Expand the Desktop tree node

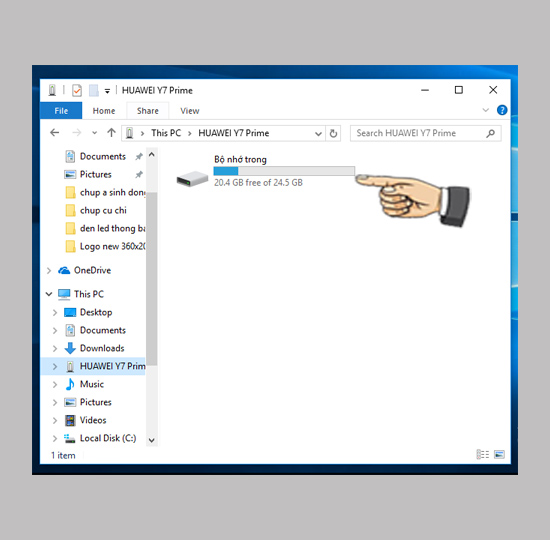click(x=55, y=313)
